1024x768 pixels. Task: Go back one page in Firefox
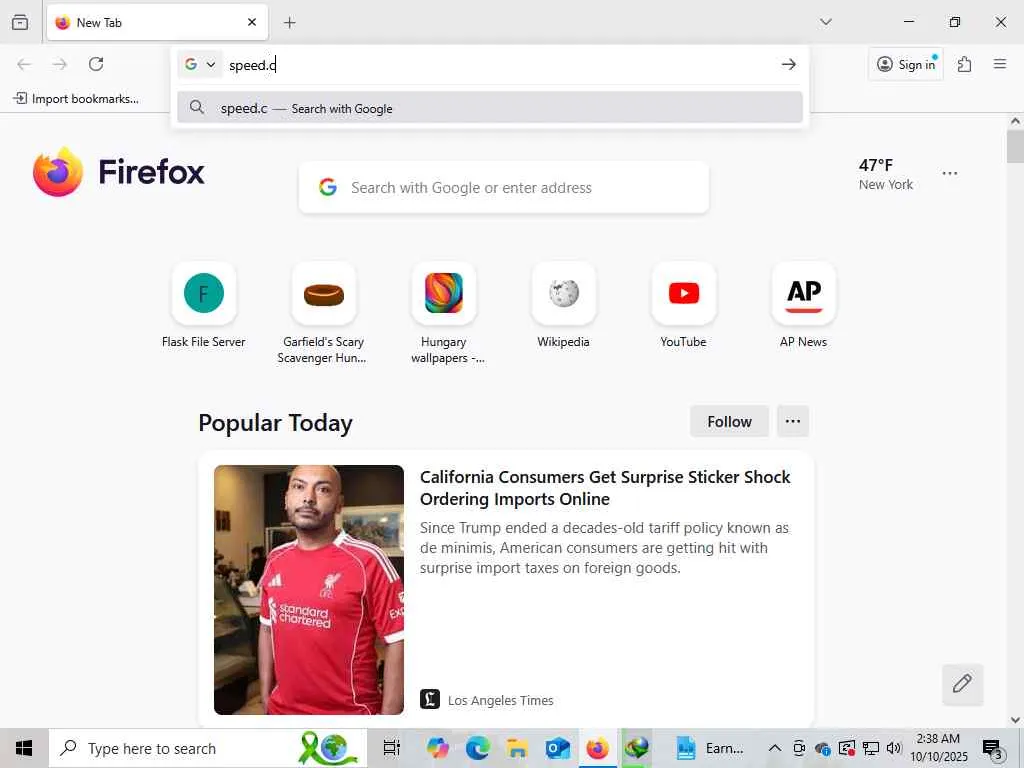click(24, 64)
